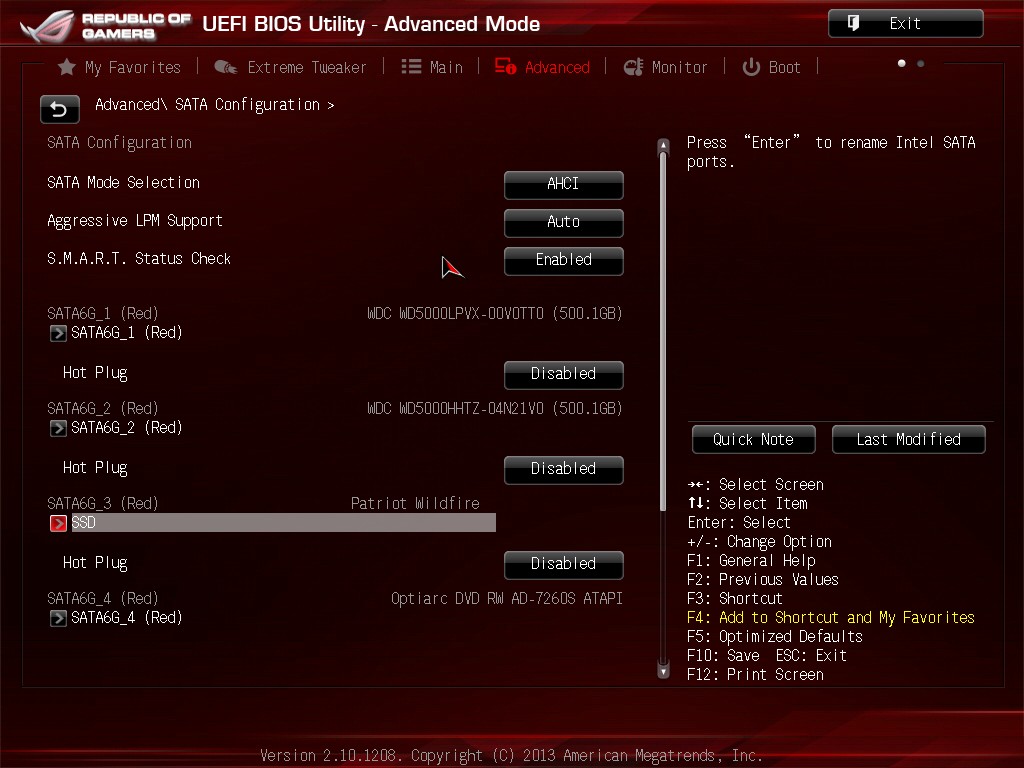This screenshot has width=1024, height=768.
Task: Change Hot Plug setting under SATA6G_2
Action: 564,470
